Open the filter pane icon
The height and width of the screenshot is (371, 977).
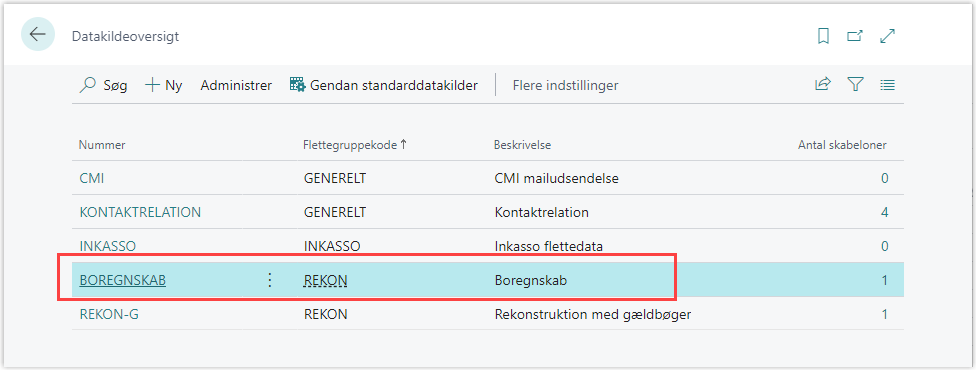(x=855, y=85)
